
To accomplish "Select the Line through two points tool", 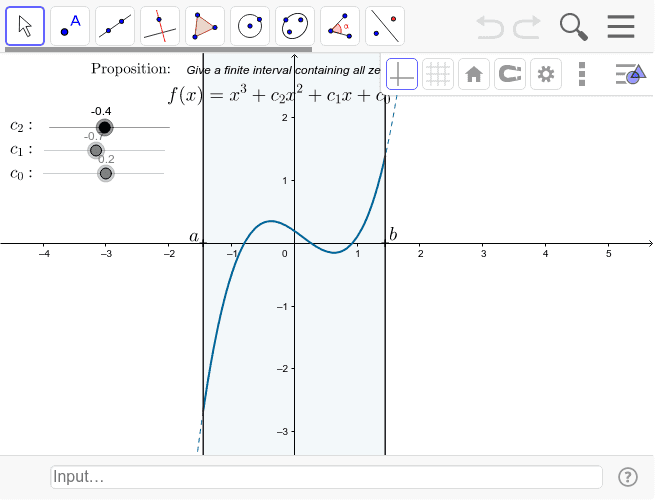I will (115, 26).
